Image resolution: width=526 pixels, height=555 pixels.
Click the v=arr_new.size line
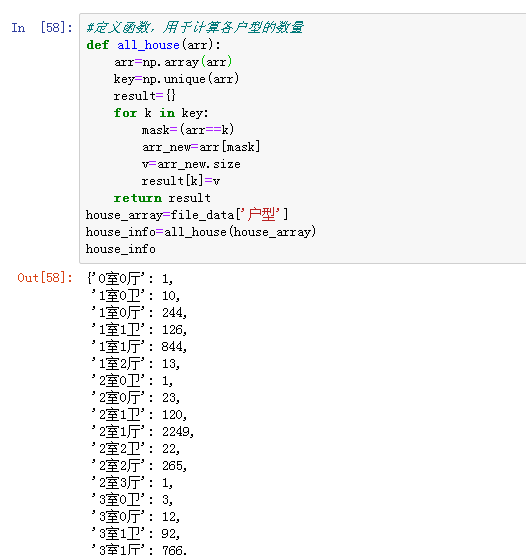click(x=191, y=164)
